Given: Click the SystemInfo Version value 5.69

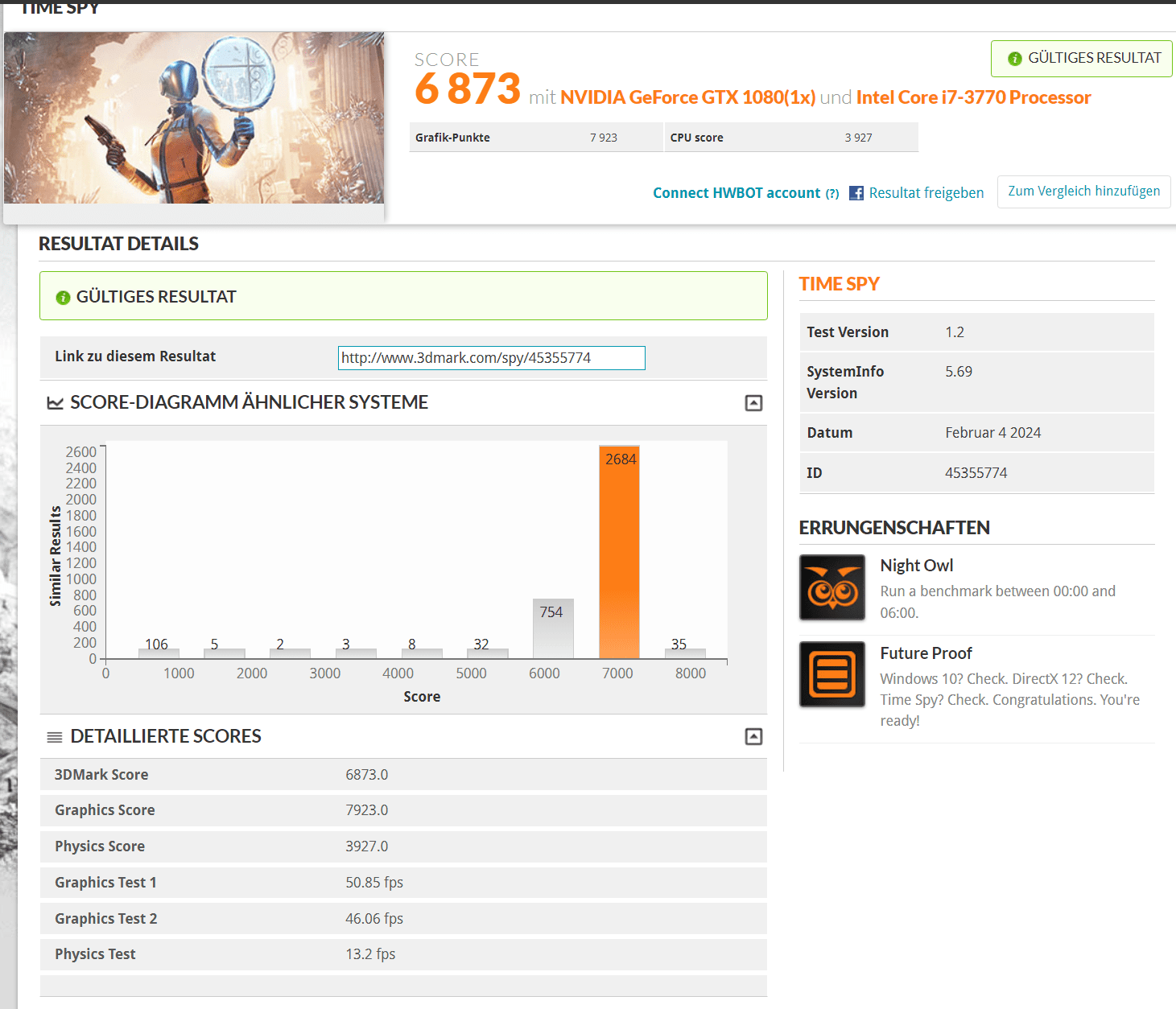Looking at the screenshot, I should coord(959,372).
